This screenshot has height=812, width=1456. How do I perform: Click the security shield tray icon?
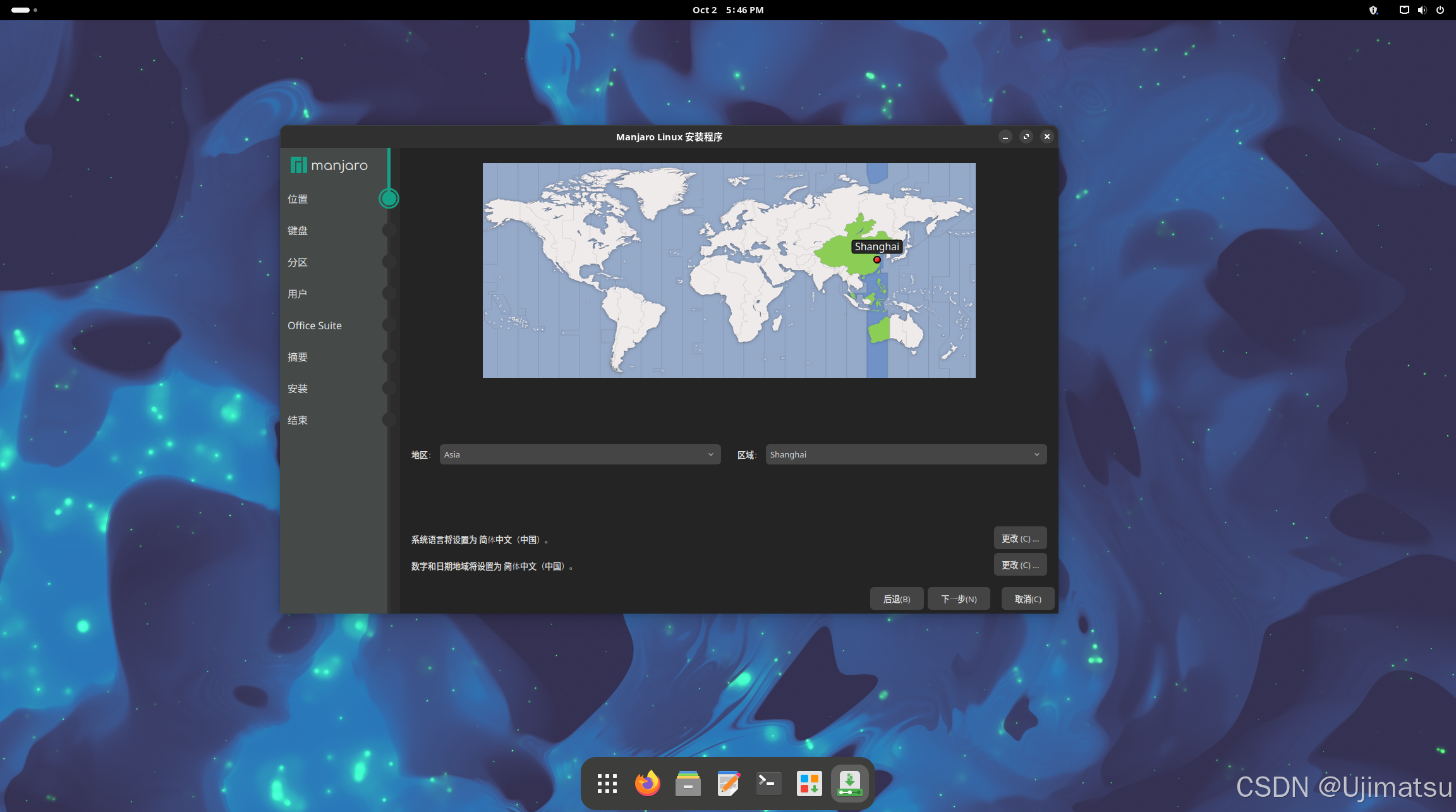coord(1373,10)
